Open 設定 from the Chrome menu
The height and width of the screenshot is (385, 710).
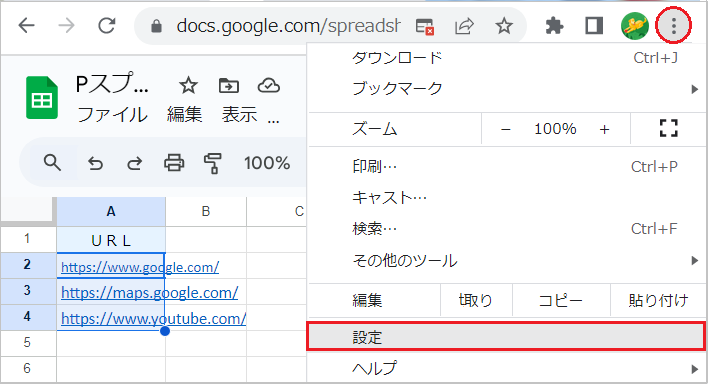pos(506,337)
